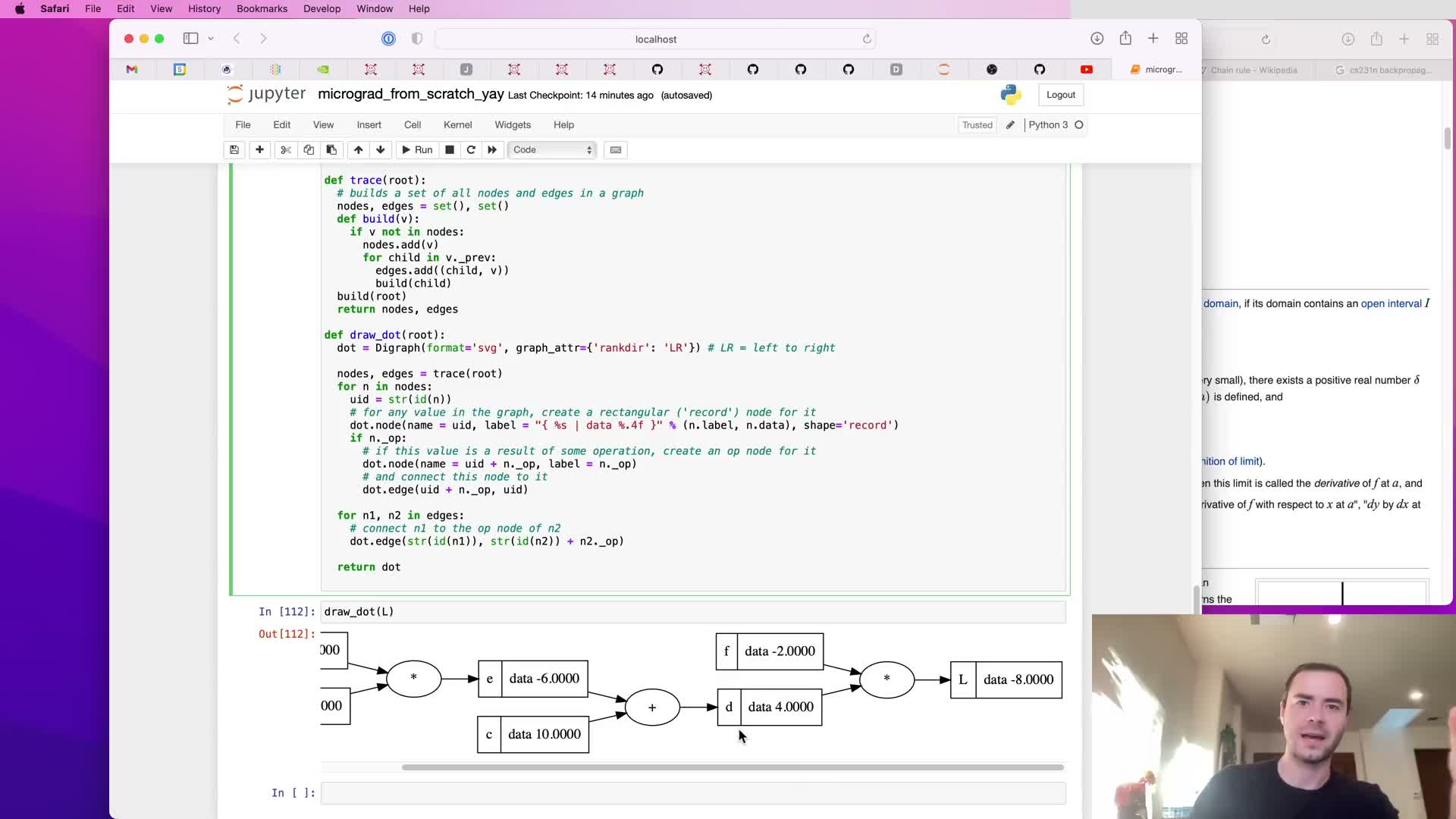Toggle the Trusted notebook indicator

977,125
